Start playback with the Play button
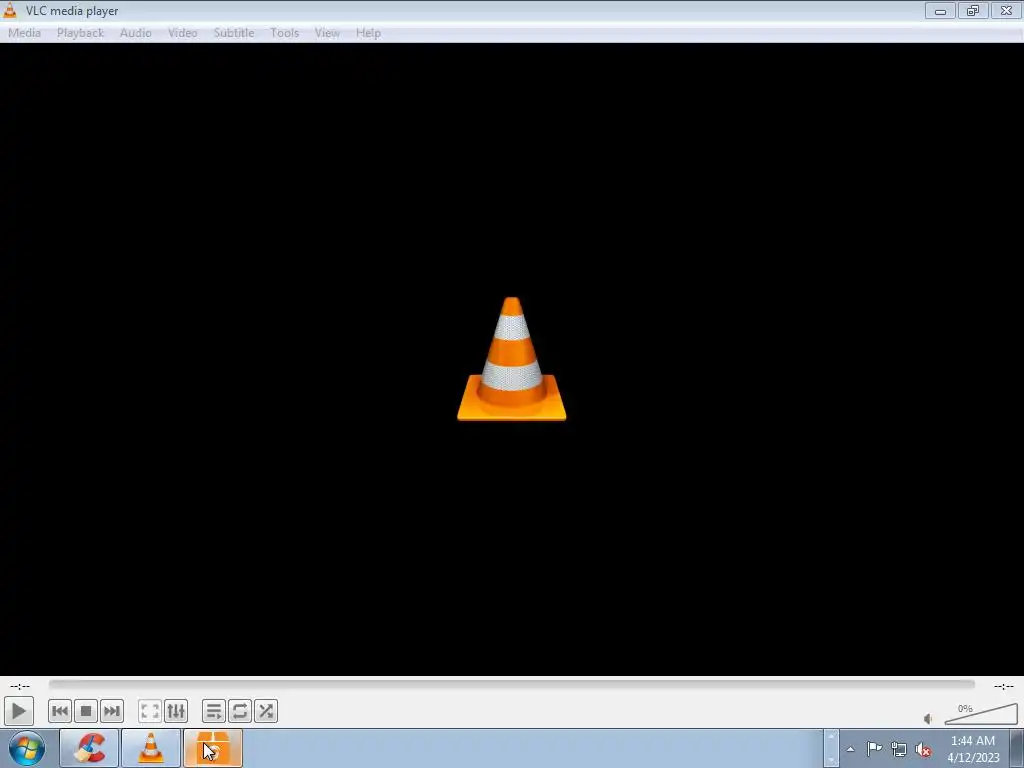The image size is (1024, 768). click(18, 711)
